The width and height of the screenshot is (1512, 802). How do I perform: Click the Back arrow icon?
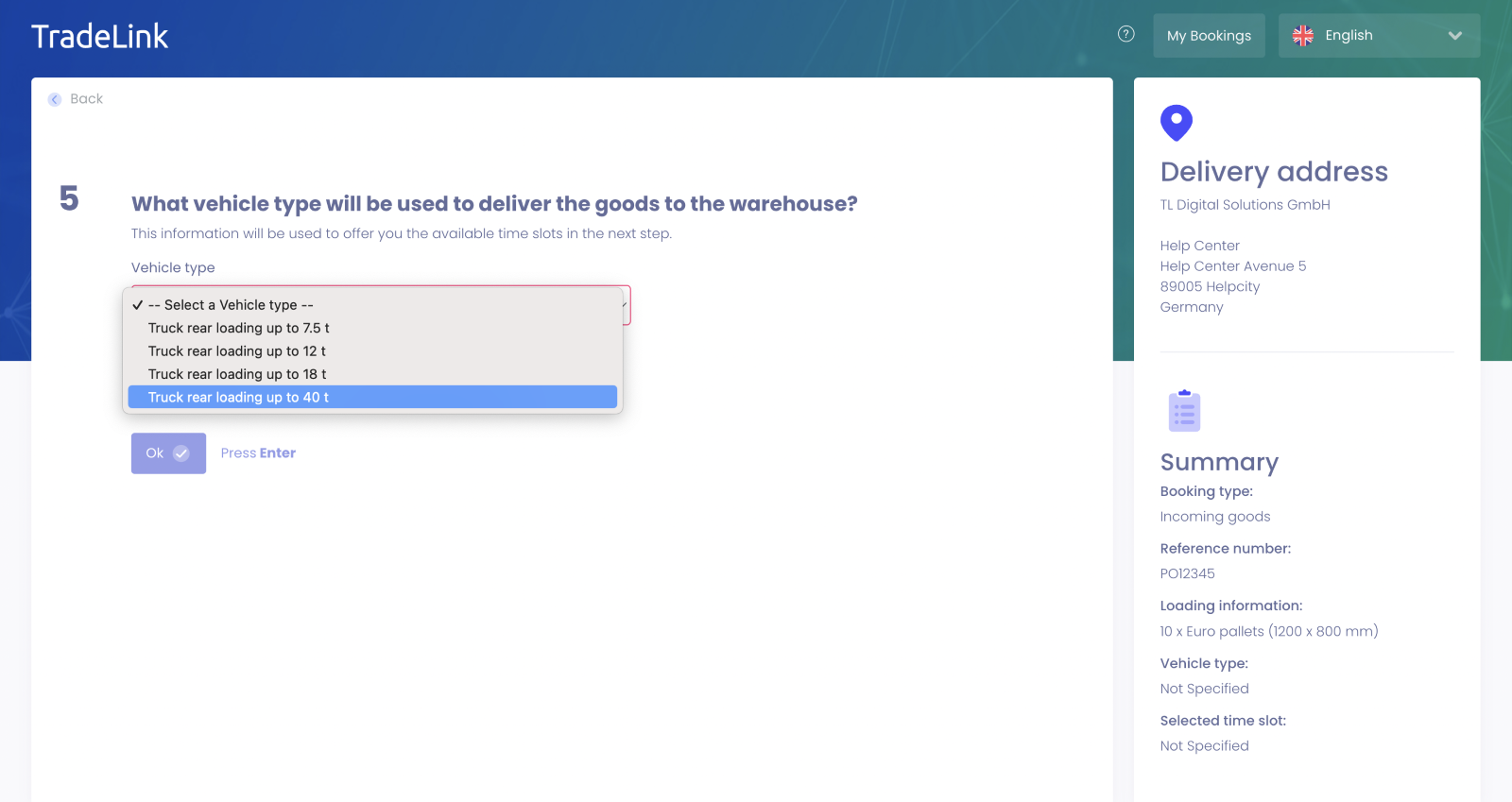click(x=55, y=99)
